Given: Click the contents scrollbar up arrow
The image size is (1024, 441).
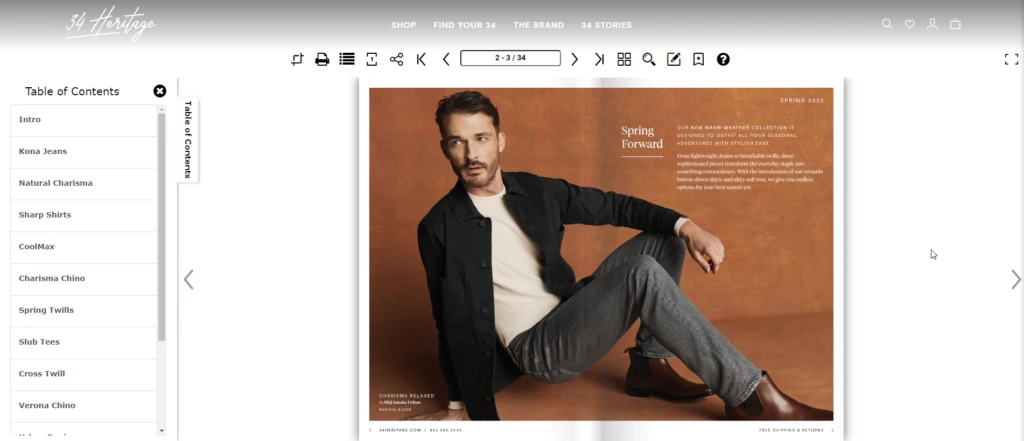Looking at the screenshot, I should coord(161,109).
